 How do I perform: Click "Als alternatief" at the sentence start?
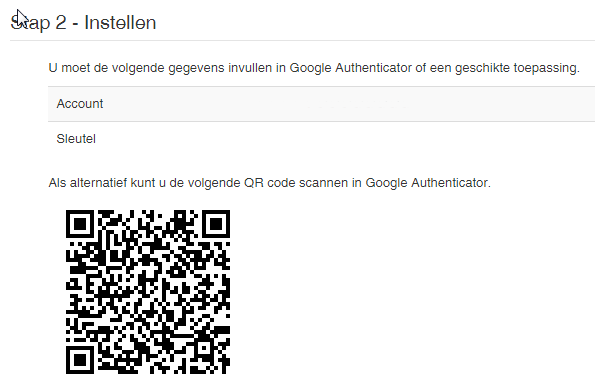[x=88, y=183]
